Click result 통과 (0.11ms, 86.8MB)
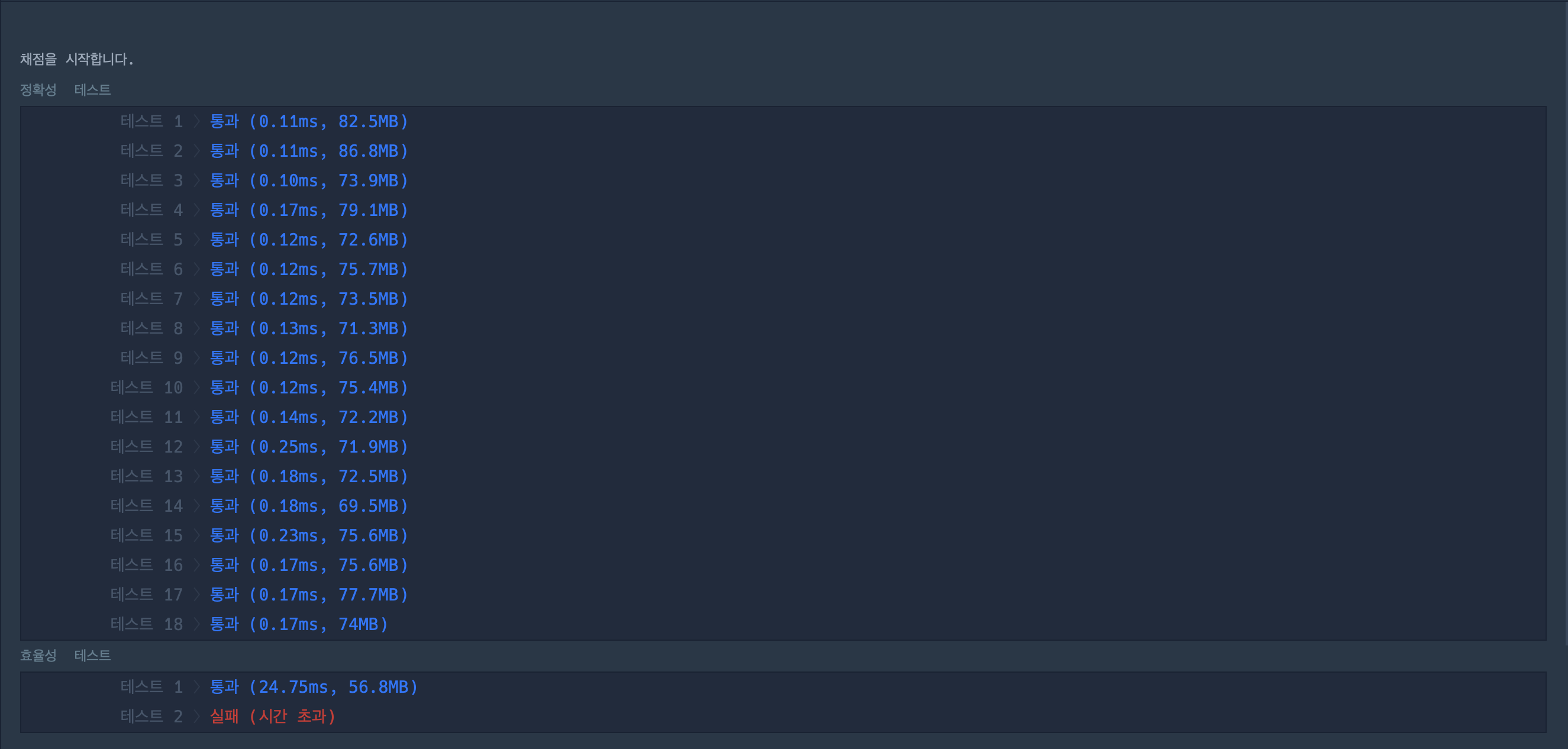The width and height of the screenshot is (1568, 749). [x=309, y=151]
